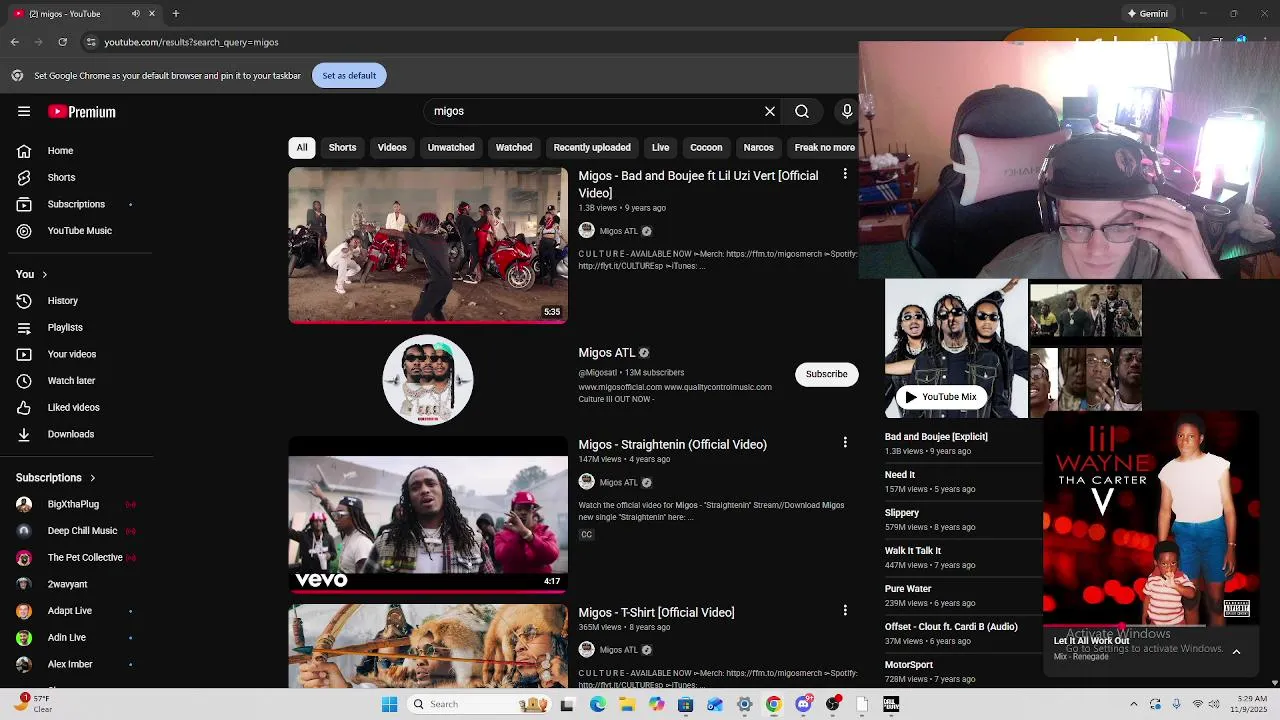Open options menu for Straightenin video

pyautogui.click(x=845, y=442)
